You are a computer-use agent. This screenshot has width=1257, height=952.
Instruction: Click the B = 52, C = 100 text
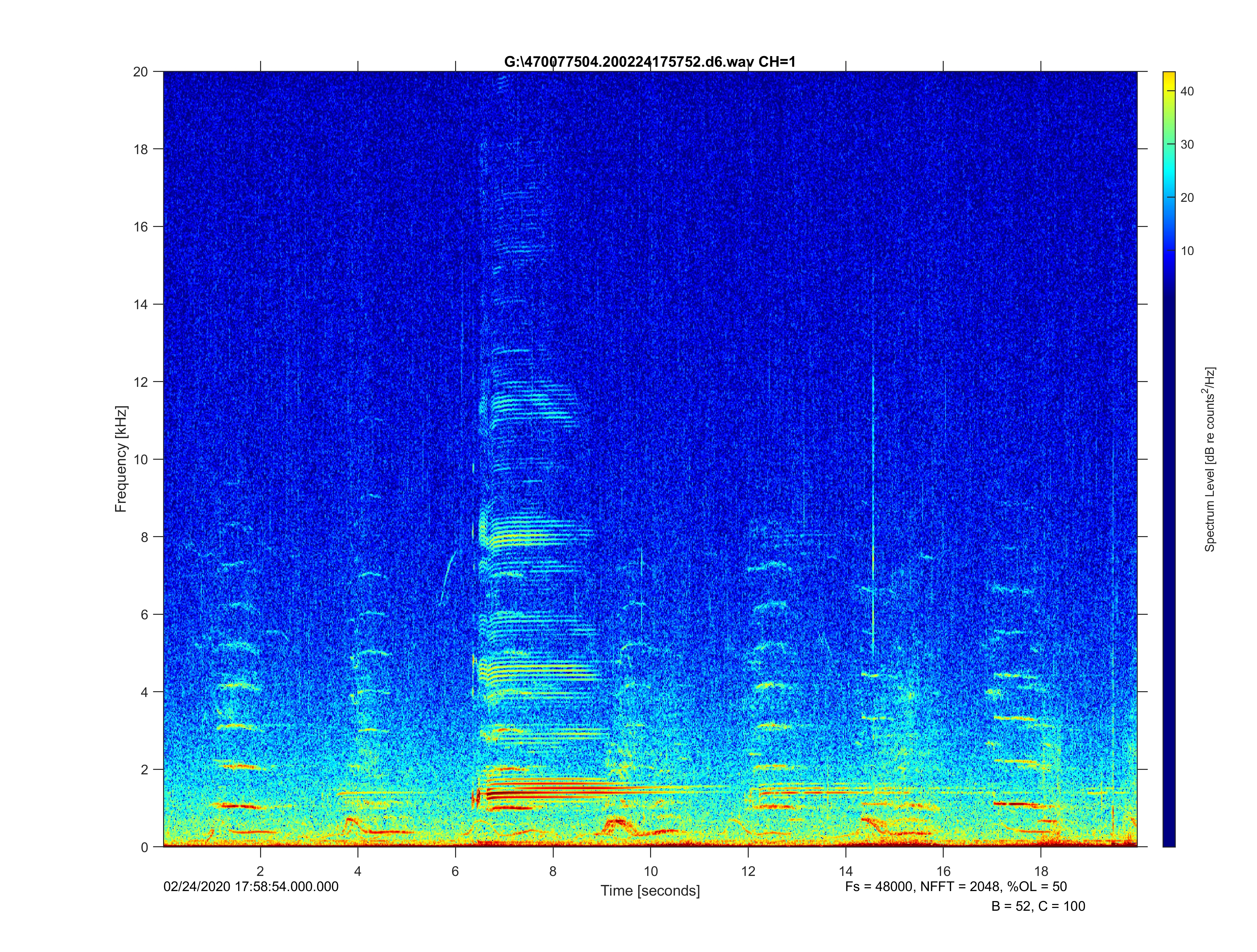(x=1038, y=906)
